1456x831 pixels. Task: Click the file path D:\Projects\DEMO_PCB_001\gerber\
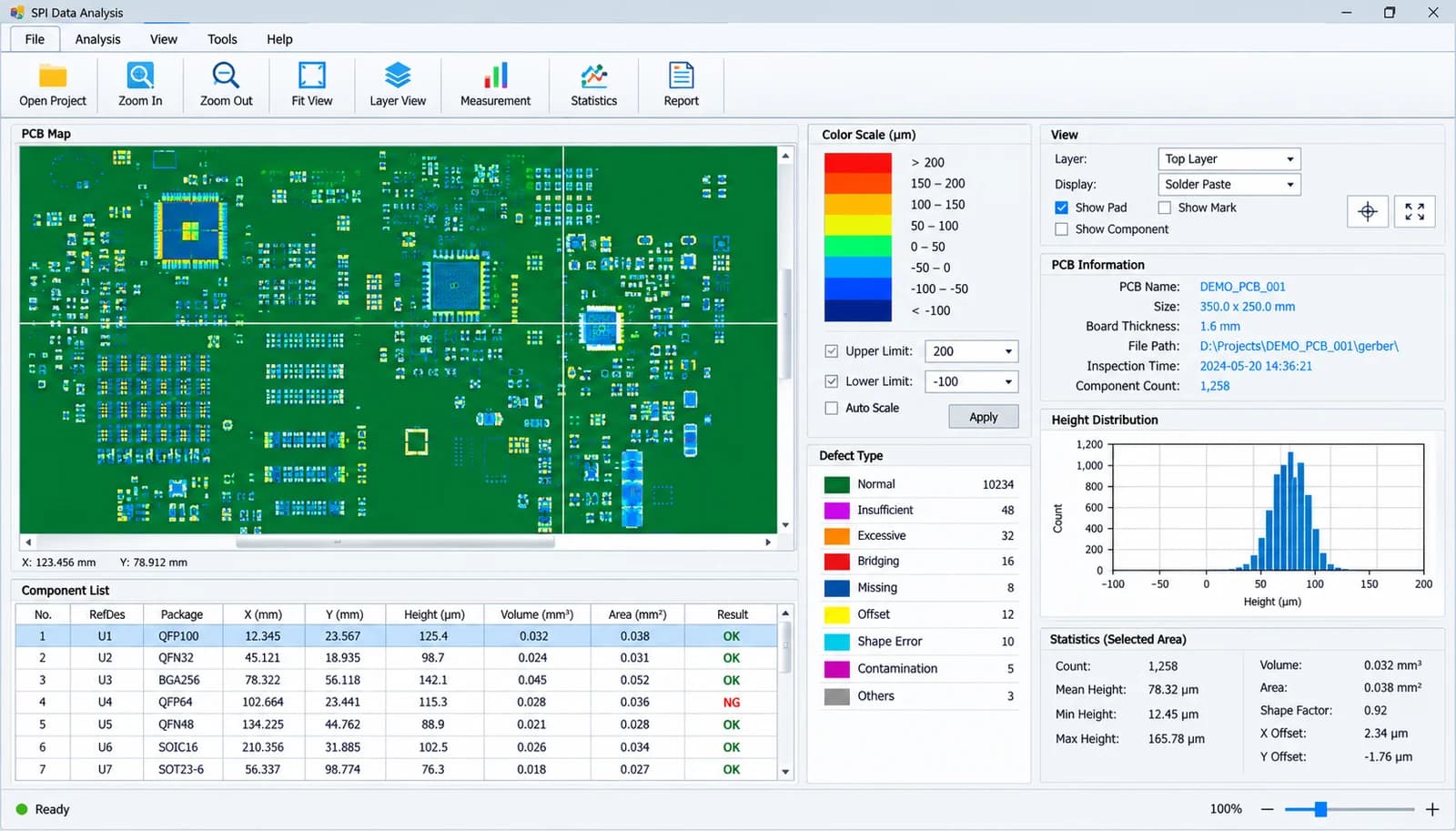(1299, 346)
